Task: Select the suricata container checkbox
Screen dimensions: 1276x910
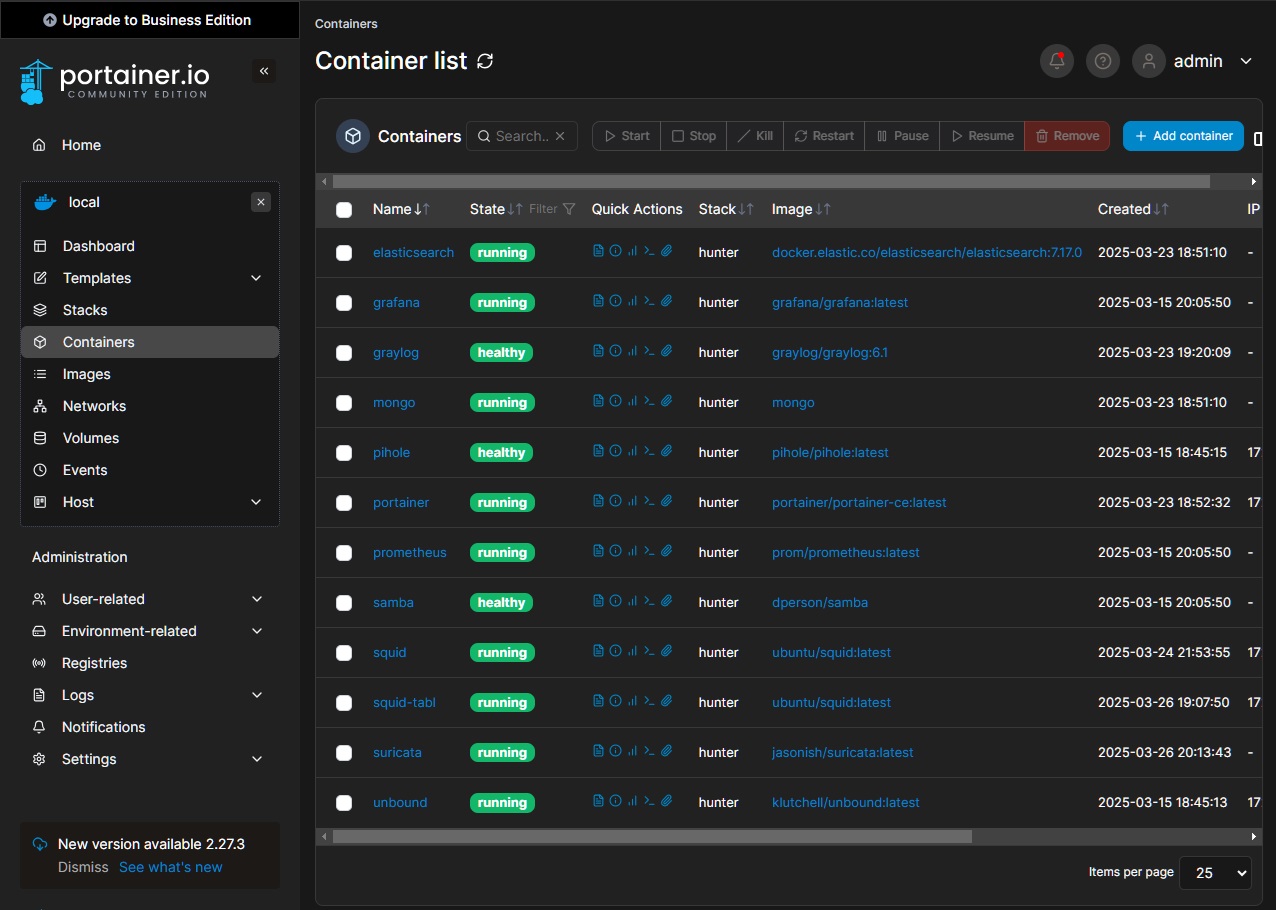Action: pos(344,753)
